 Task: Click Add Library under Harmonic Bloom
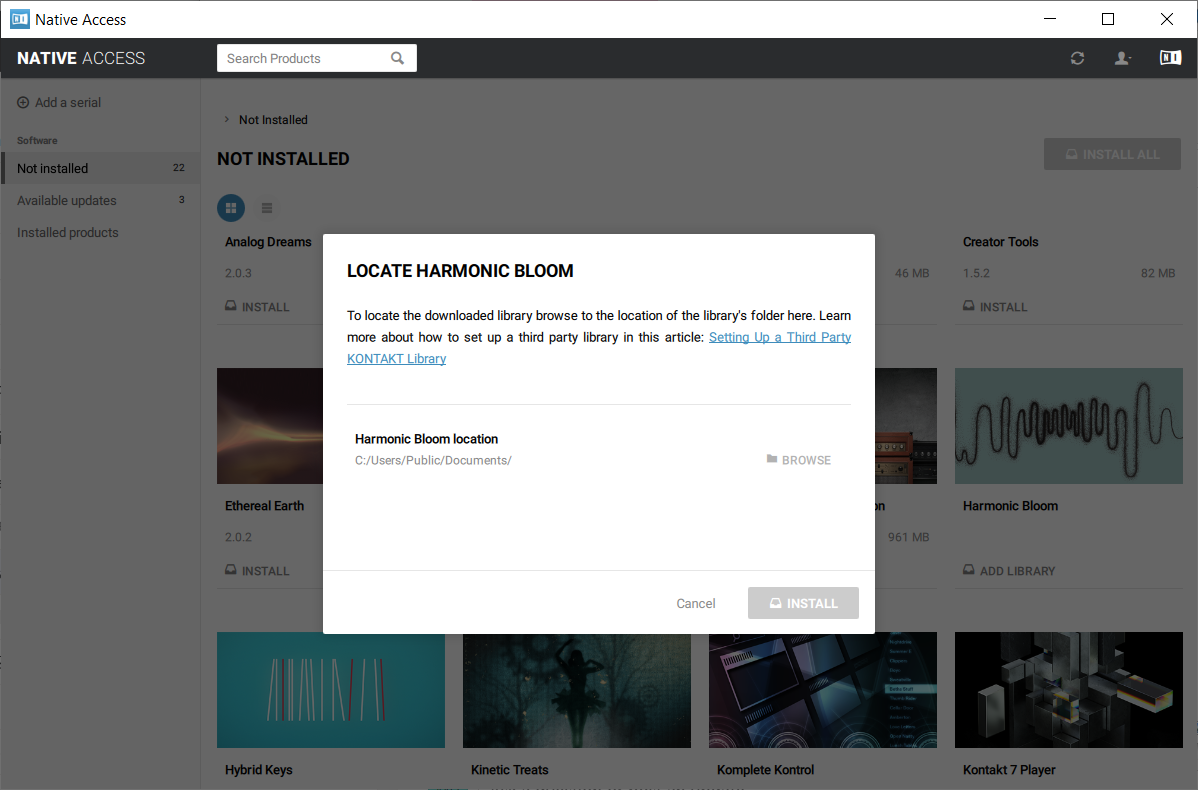(x=1009, y=570)
